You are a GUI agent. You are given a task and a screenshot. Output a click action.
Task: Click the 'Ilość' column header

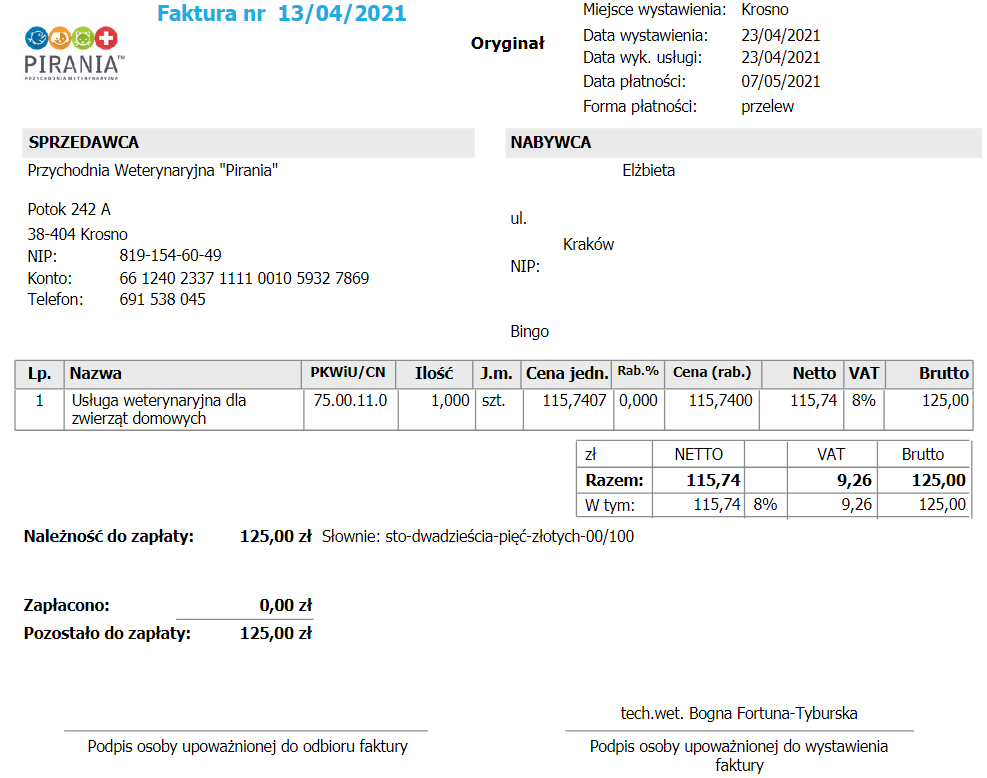434,373
